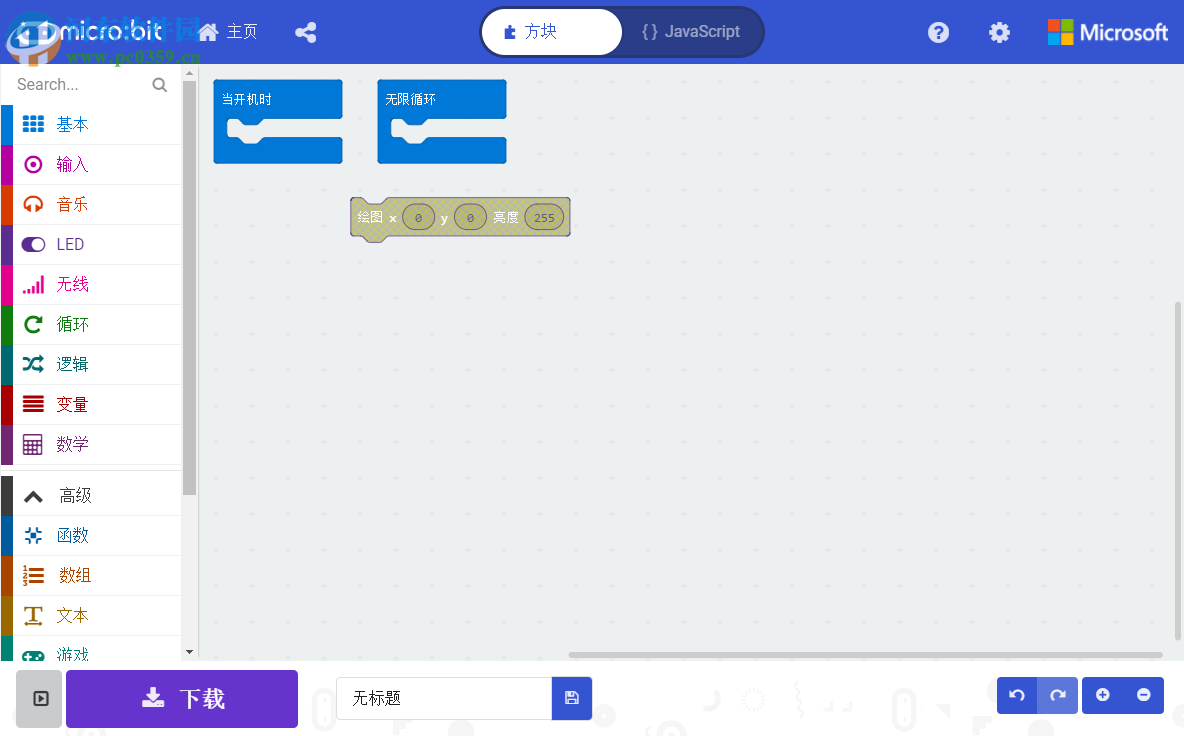Save the project with the disk button
The image size is (1184, 736).
[571, 698]
